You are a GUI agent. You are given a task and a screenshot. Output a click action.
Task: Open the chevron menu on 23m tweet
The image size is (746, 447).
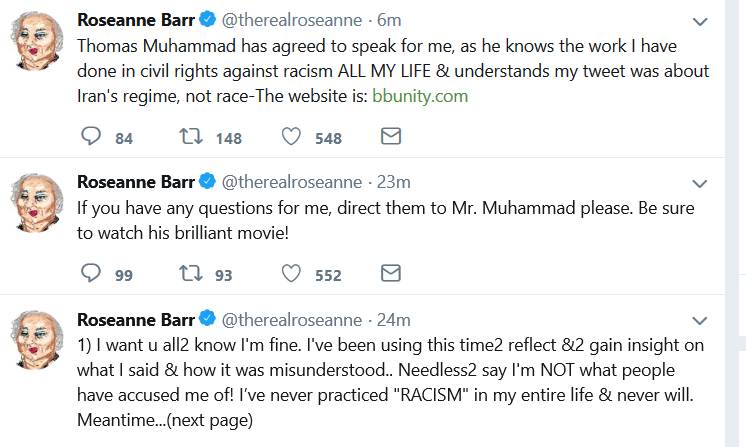[701, 184]
